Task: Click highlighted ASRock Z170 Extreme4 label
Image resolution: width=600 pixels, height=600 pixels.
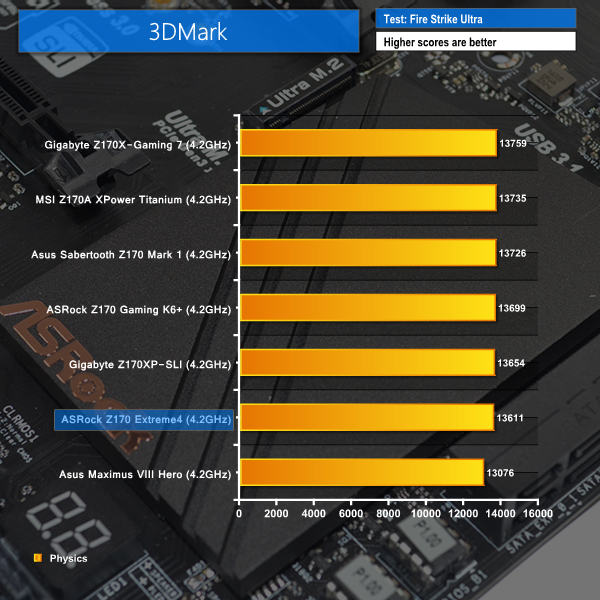Action: [144, 419]
